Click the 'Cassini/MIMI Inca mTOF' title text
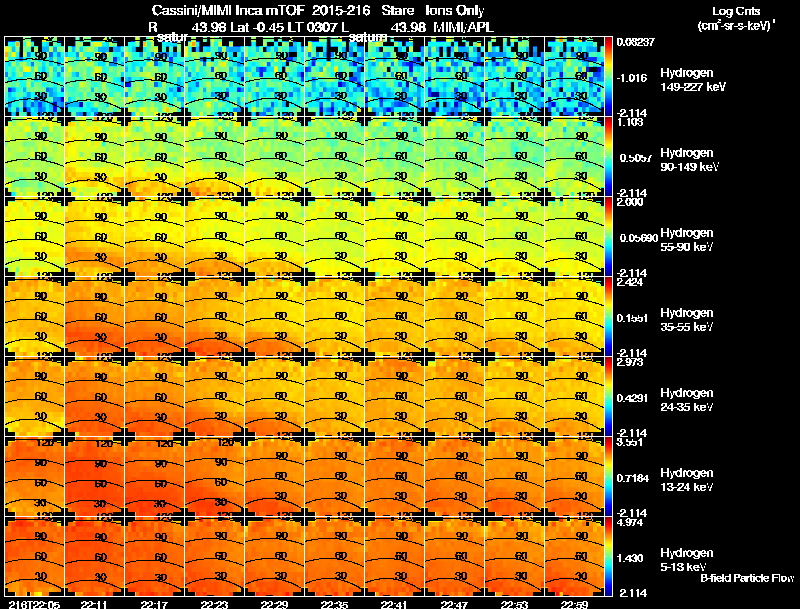The height and width of the screenshot is (609, 800). (x=228, y=10)
